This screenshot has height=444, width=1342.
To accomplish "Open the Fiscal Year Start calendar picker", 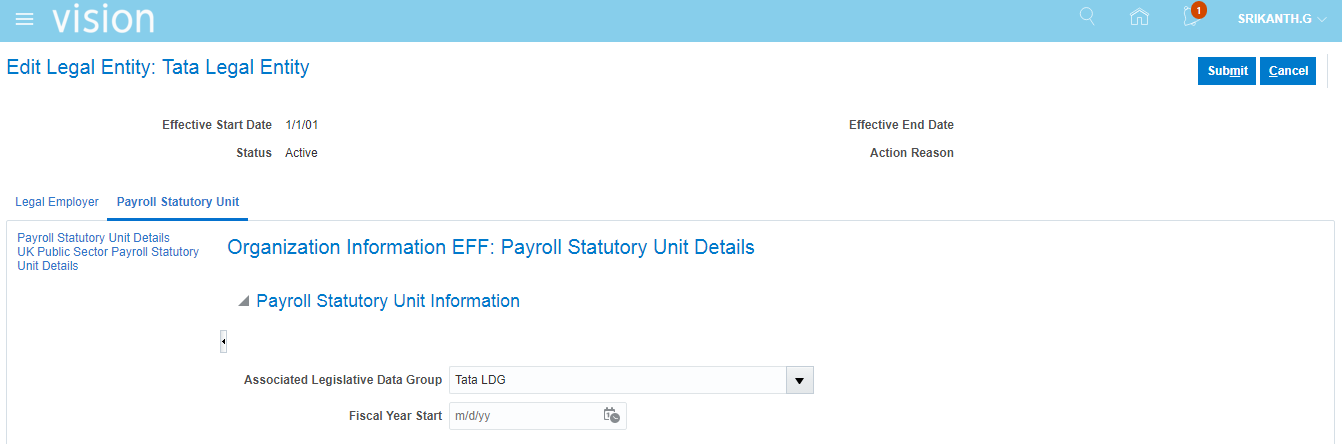I will (x=611, y=415).
